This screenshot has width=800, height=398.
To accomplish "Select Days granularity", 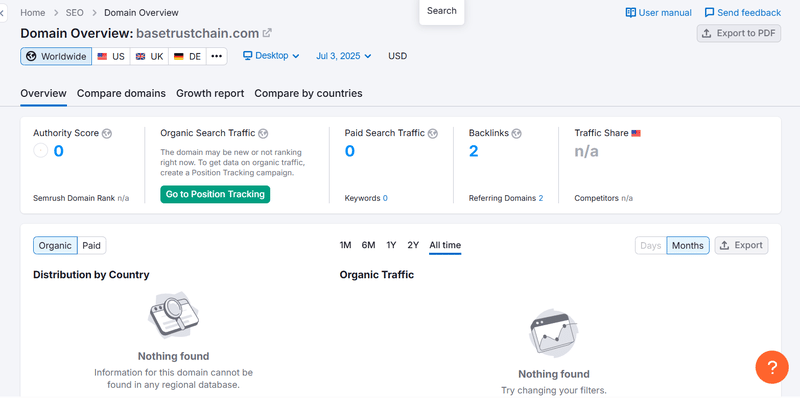I will point(651,245).
